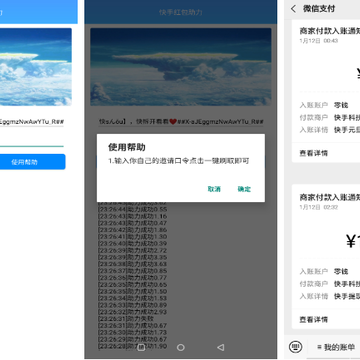This screenshot has width=360, height=360.
Task: Click log line 助力成功0.39
Action: [x=132, y=244]
